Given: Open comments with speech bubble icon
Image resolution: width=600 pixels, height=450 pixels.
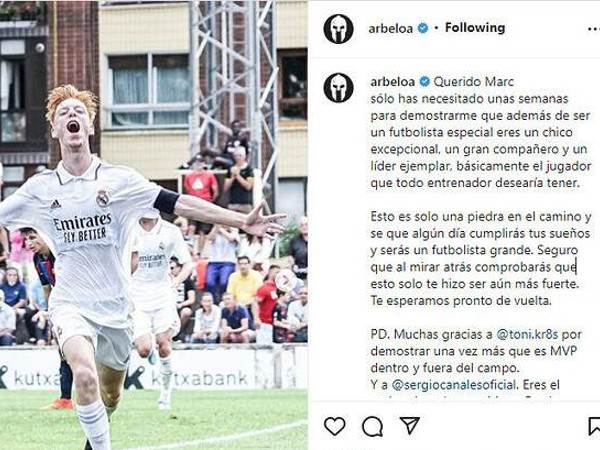Looking at the screenshot, I should pos(372,426).
